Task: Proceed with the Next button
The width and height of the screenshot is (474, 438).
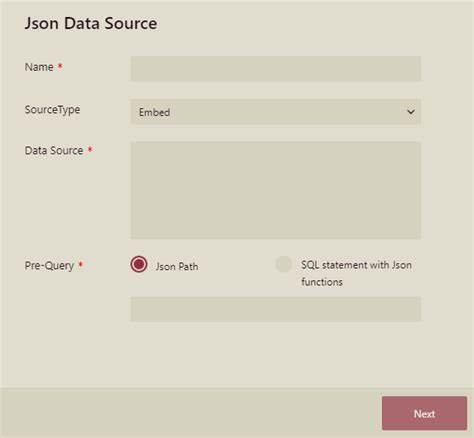Action: tap(424, 413)
